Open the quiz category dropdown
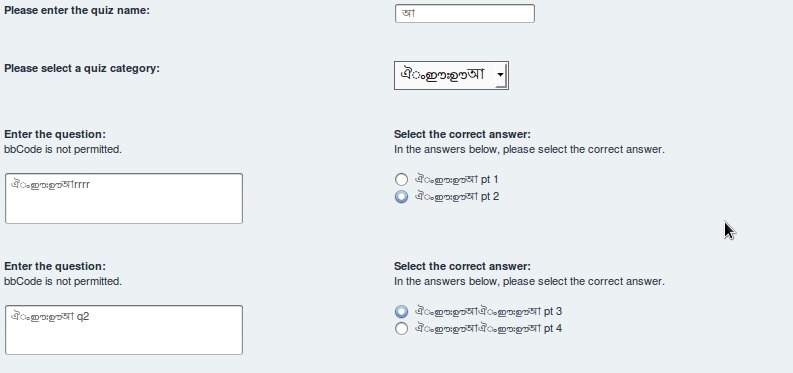793x373 pixels. tap(451, 75)
